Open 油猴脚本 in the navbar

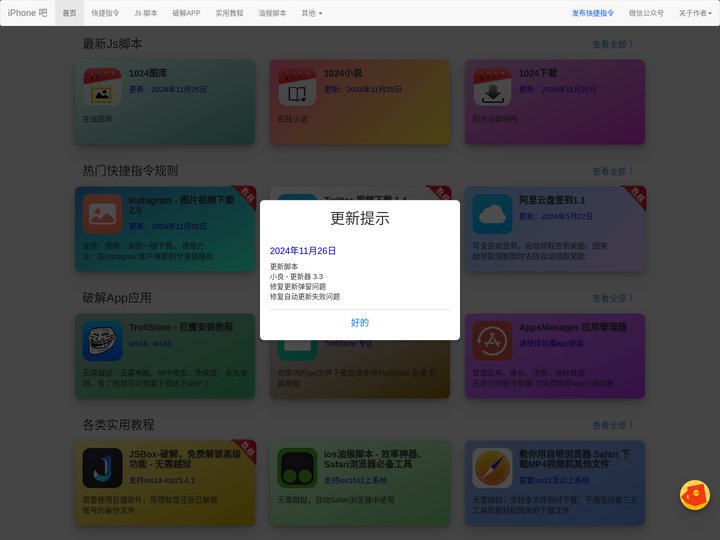coord(272,13)
